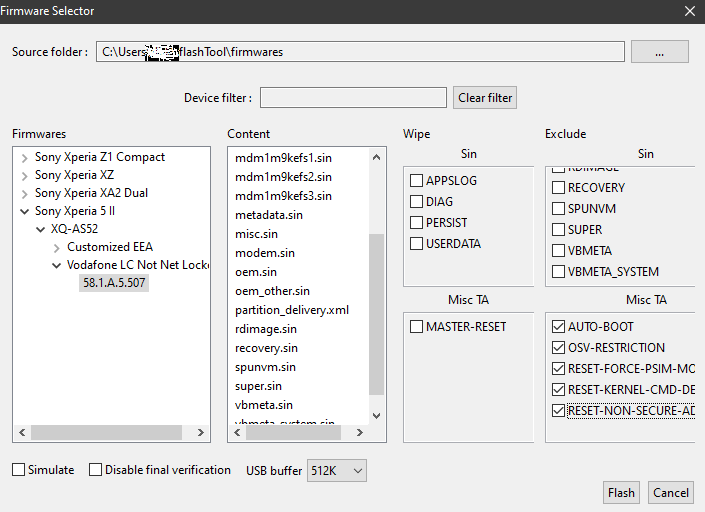Select mdm1m9kefs2.sin in Content
This screenshot has width=705, height=512.
[x=283, y=177]
